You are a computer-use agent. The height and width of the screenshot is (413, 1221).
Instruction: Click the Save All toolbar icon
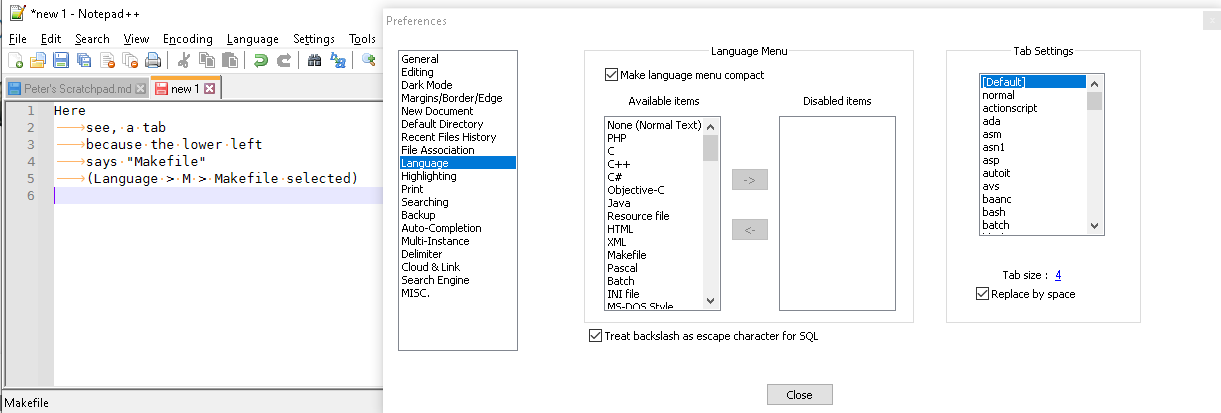click(84, 60)
